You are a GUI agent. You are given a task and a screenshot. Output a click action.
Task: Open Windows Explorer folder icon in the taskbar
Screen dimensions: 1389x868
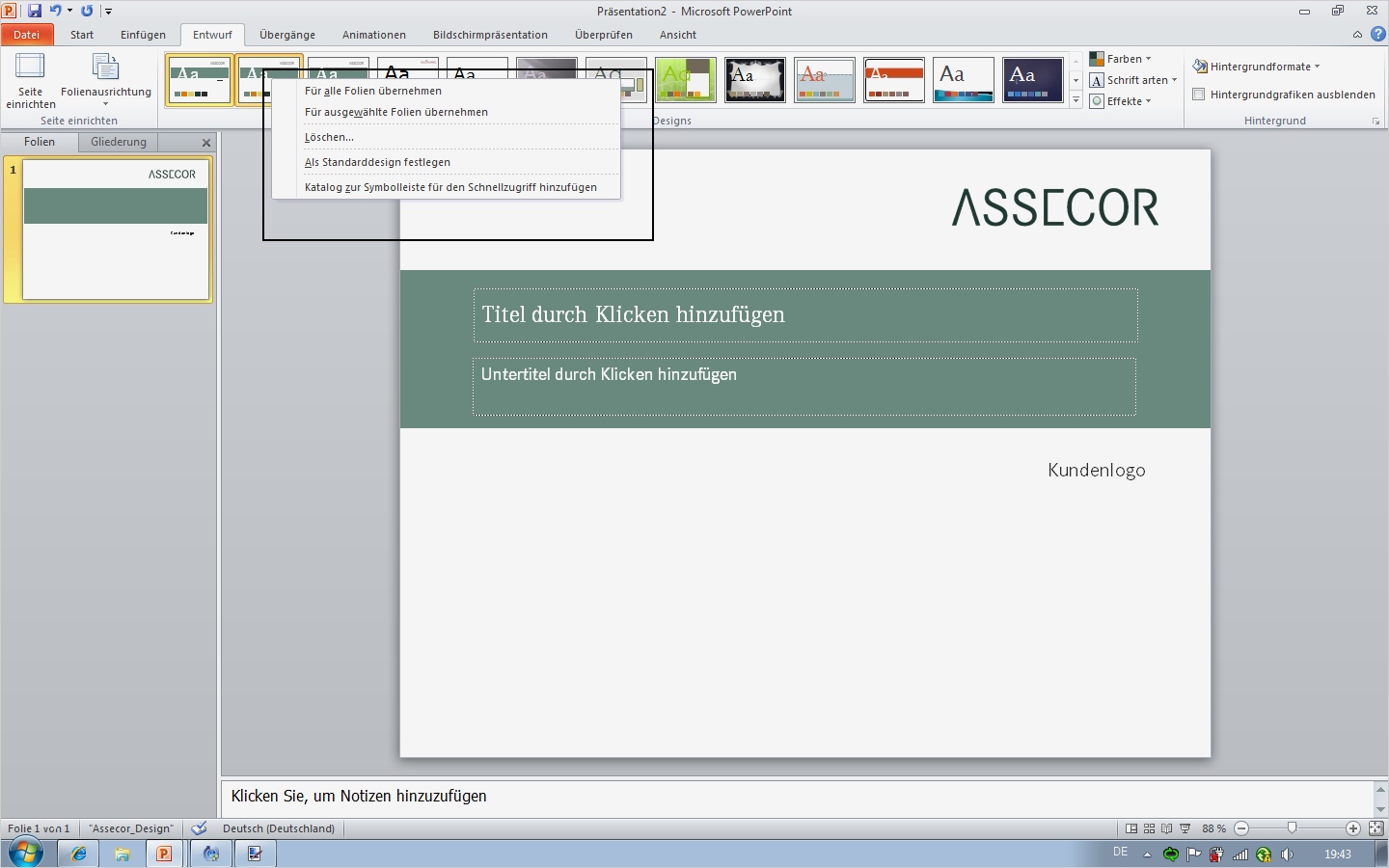tap(123, 854)
